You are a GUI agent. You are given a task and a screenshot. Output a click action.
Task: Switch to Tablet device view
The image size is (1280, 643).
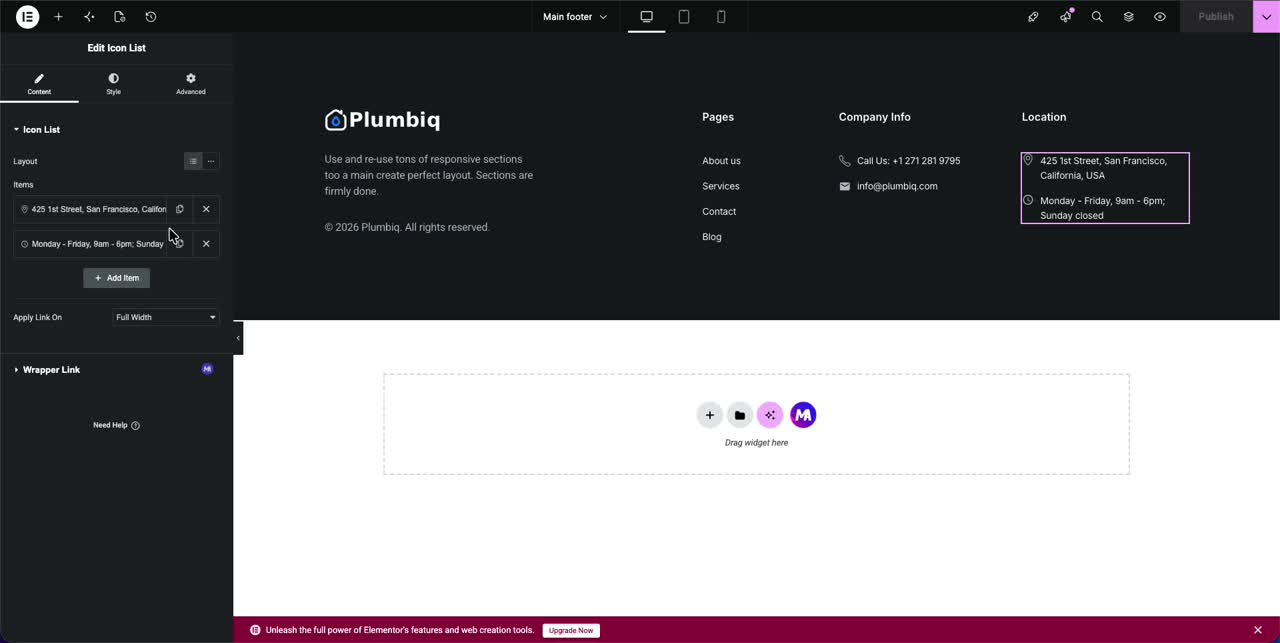pyautogui.click(x=684, y=17)
